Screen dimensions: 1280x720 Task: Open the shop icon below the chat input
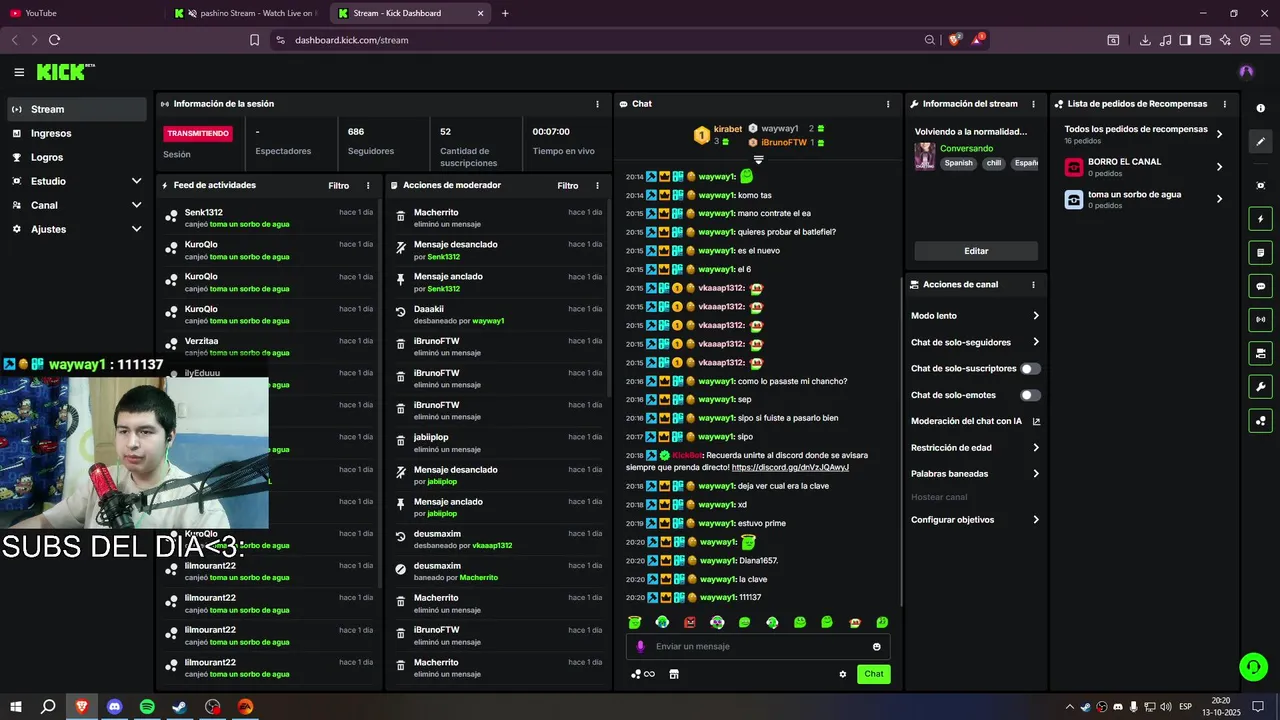(674, 674)
